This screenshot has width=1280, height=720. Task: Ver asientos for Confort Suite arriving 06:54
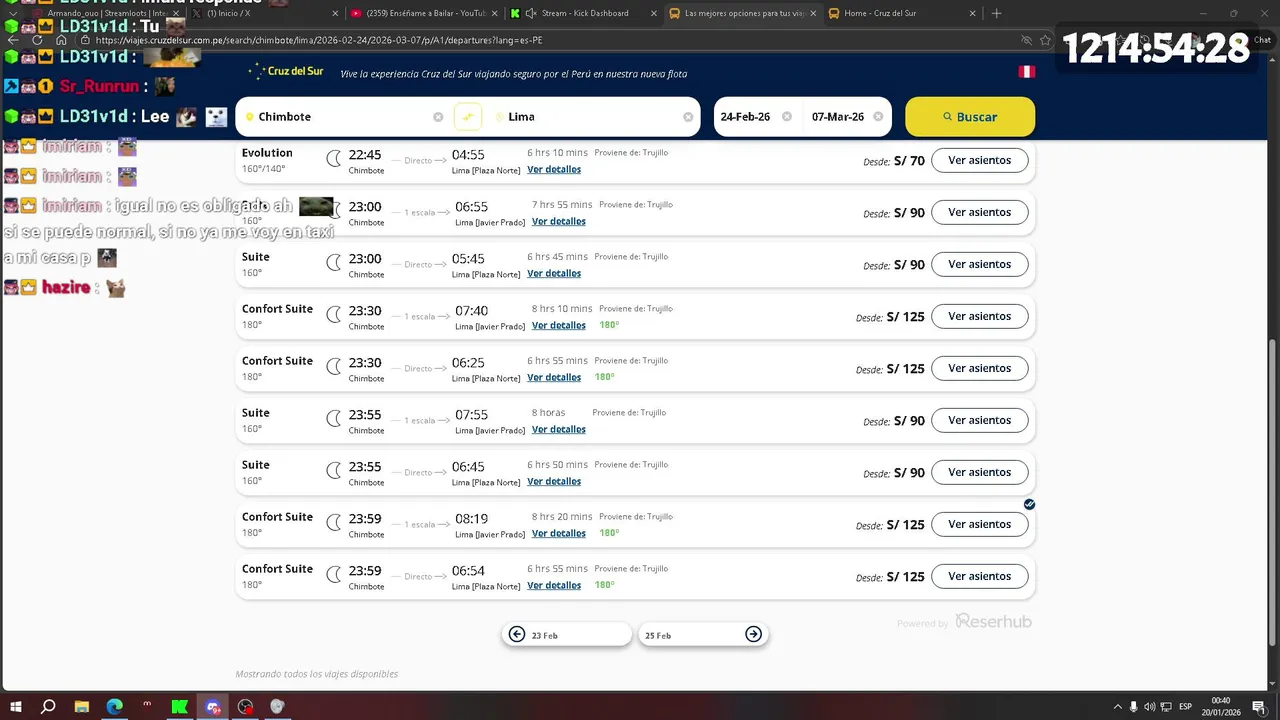[x=979, y=576]
